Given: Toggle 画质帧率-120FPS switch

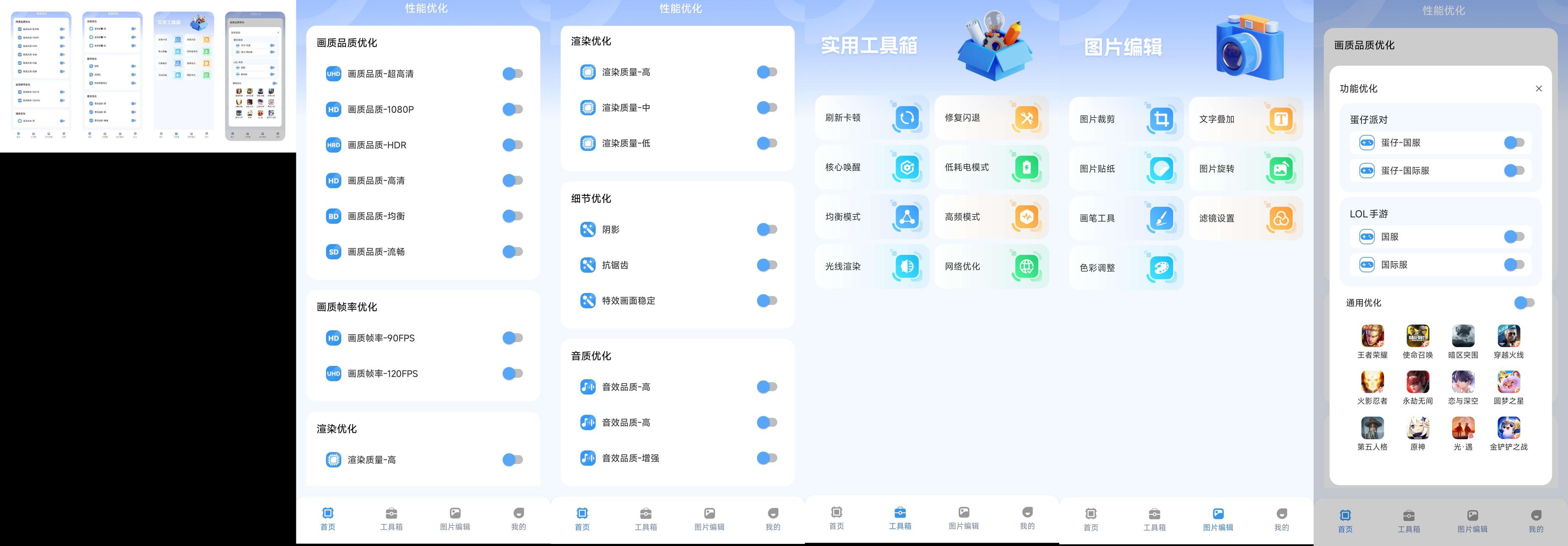Looking at the screenshot, I should point(513,374).
